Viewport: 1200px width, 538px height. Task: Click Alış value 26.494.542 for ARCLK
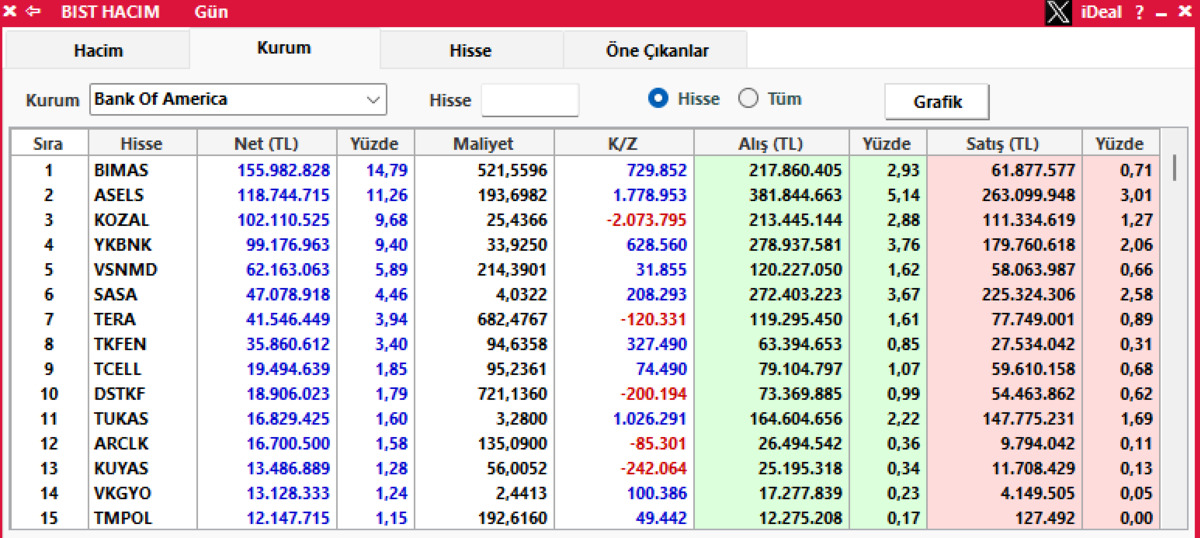799,444
